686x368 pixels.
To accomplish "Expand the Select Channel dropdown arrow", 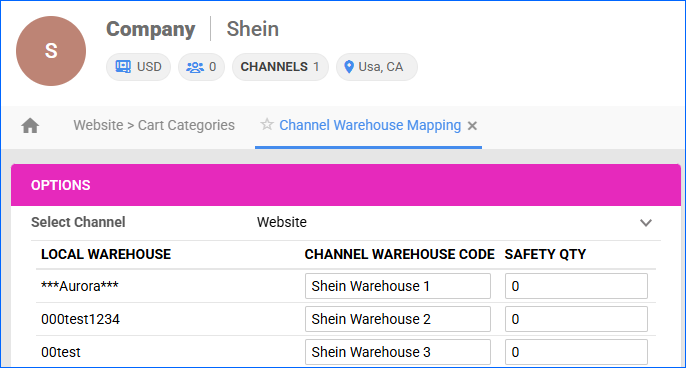I will (646, 223).
